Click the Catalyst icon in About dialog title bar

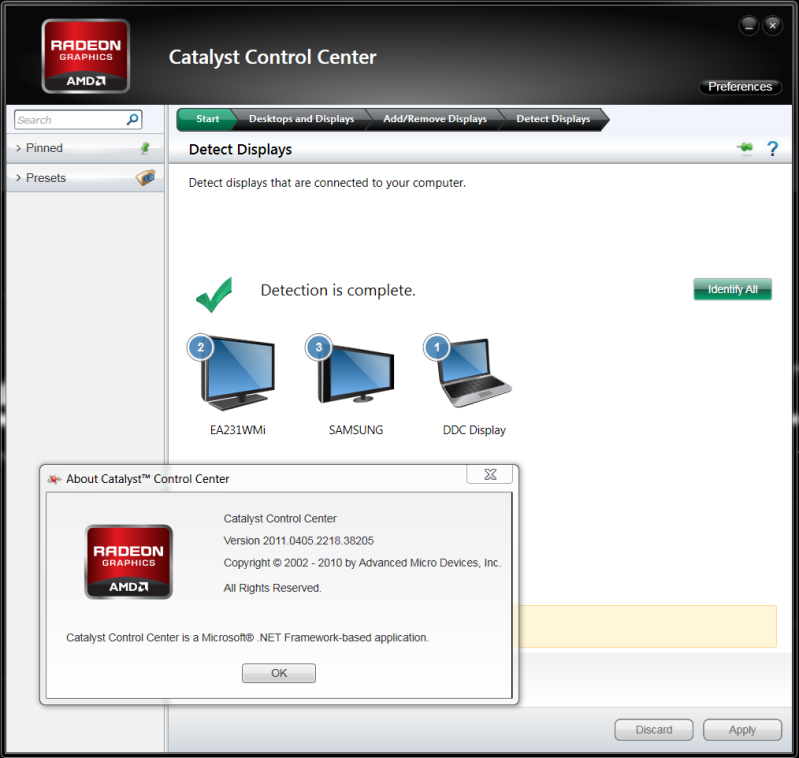(54, 479)
